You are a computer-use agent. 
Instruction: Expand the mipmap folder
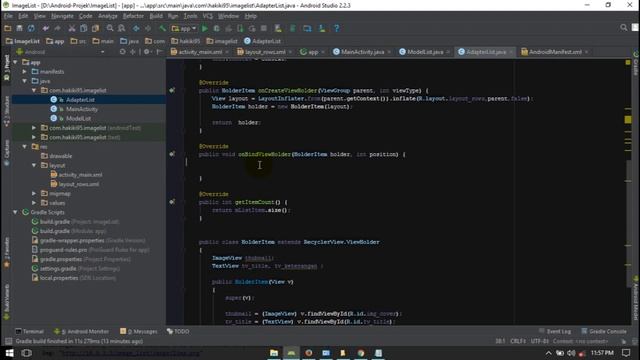coord(34,193)
